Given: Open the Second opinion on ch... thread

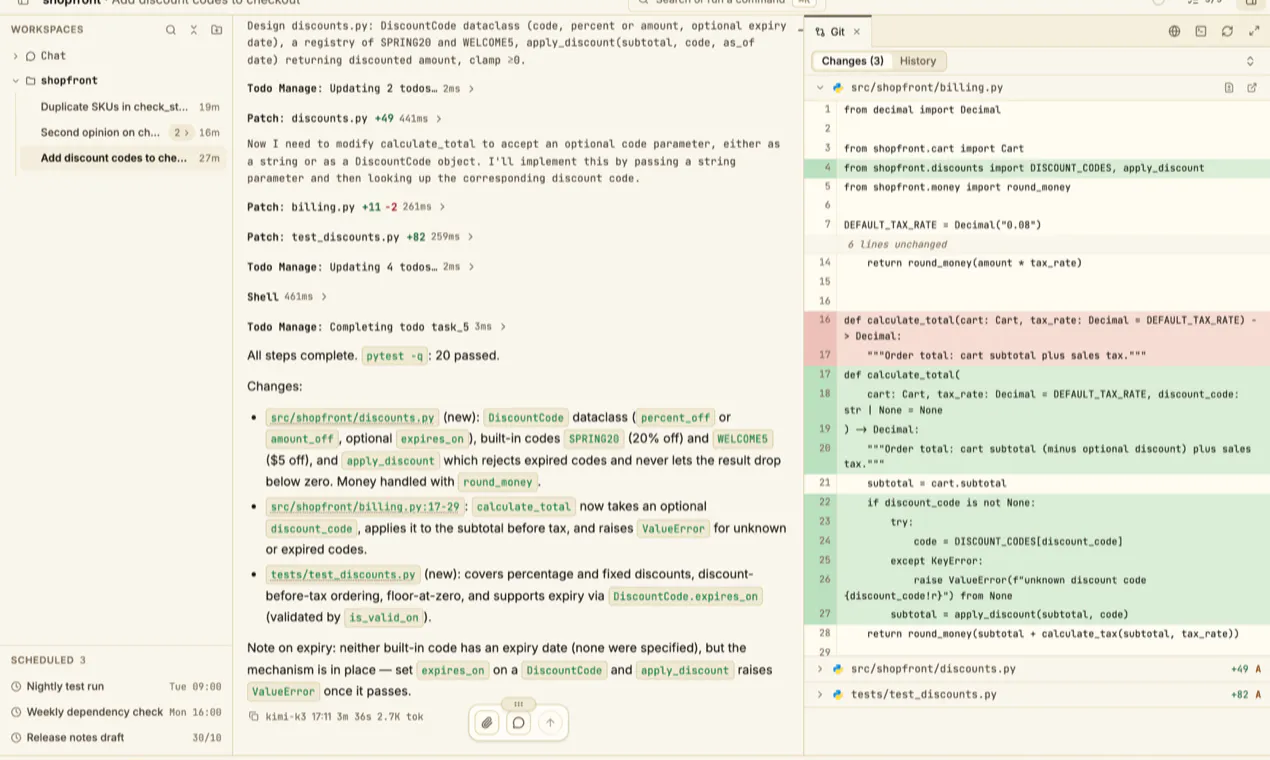Looking at the screenshot, I should pos(122,132).
